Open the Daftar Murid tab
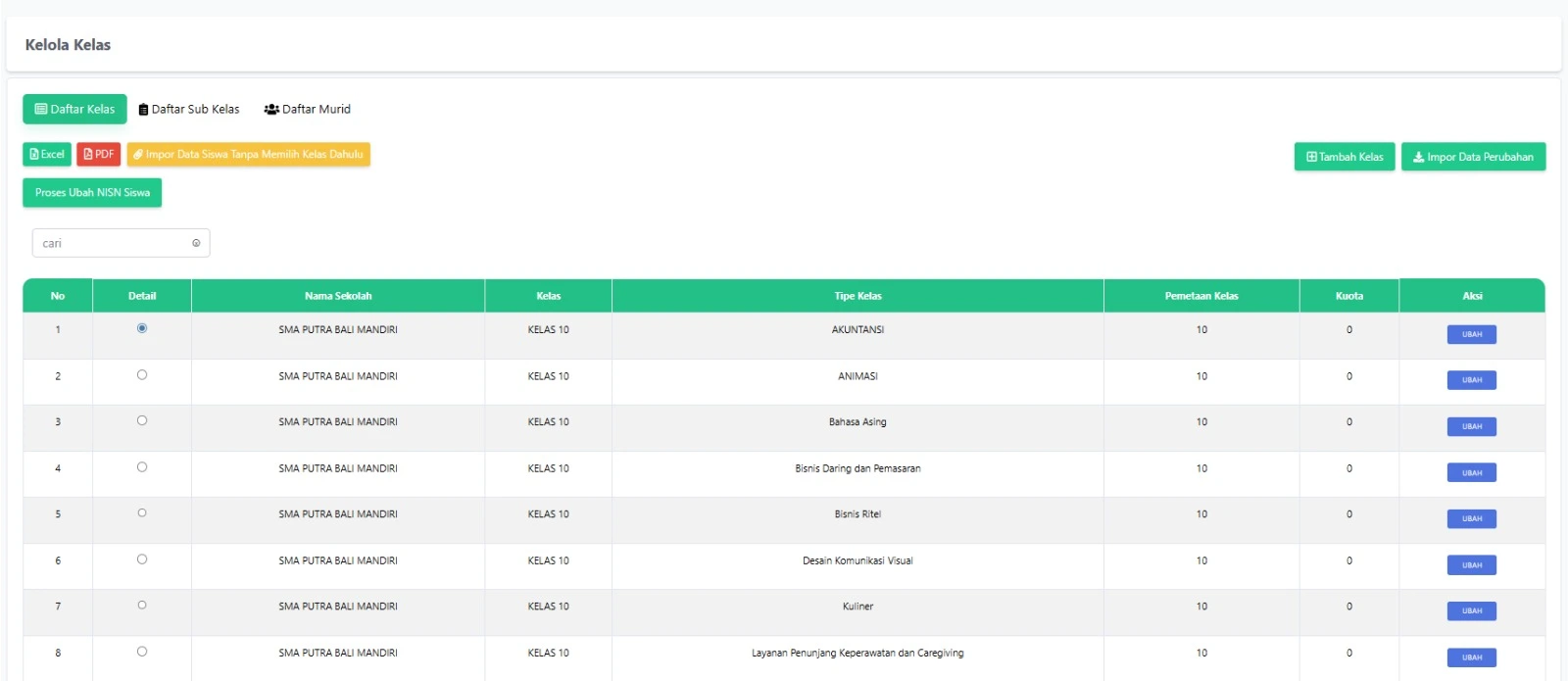Image resolution: width=1568 pixels, height=681 pixels. click(308, 110)
